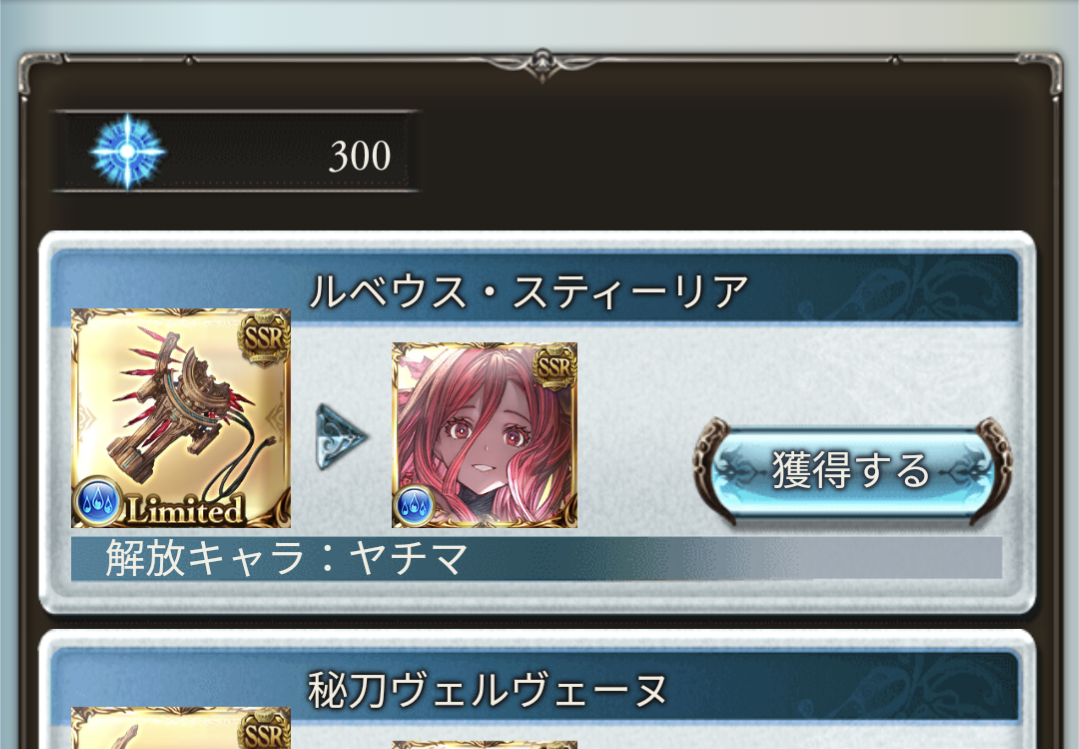Screen dimensions: 1079x749
Task: Click the top-right corner ornament of the frame
Action: (x=1045, y=71)
